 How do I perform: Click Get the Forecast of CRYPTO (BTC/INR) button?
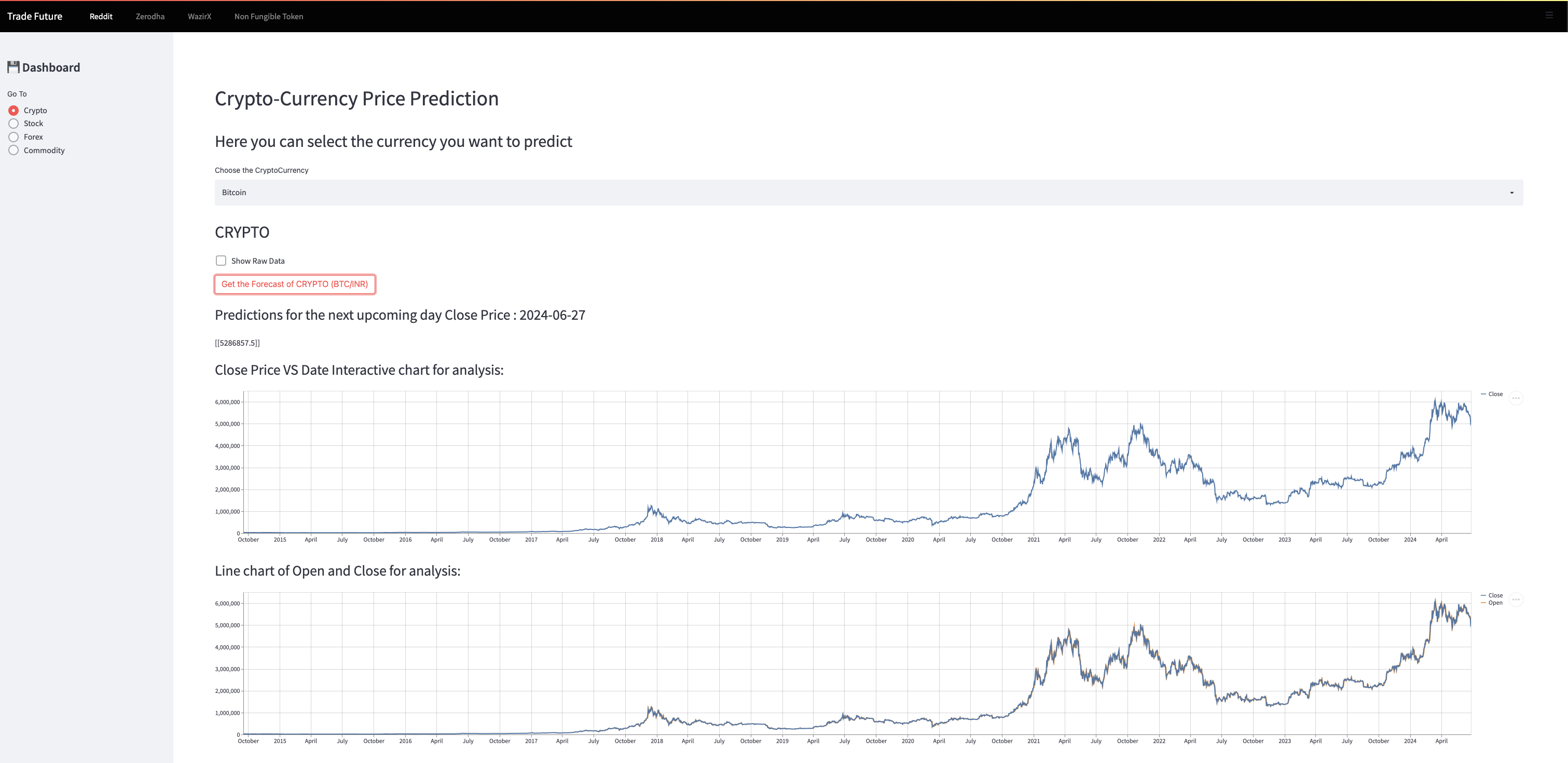[295, 284]
